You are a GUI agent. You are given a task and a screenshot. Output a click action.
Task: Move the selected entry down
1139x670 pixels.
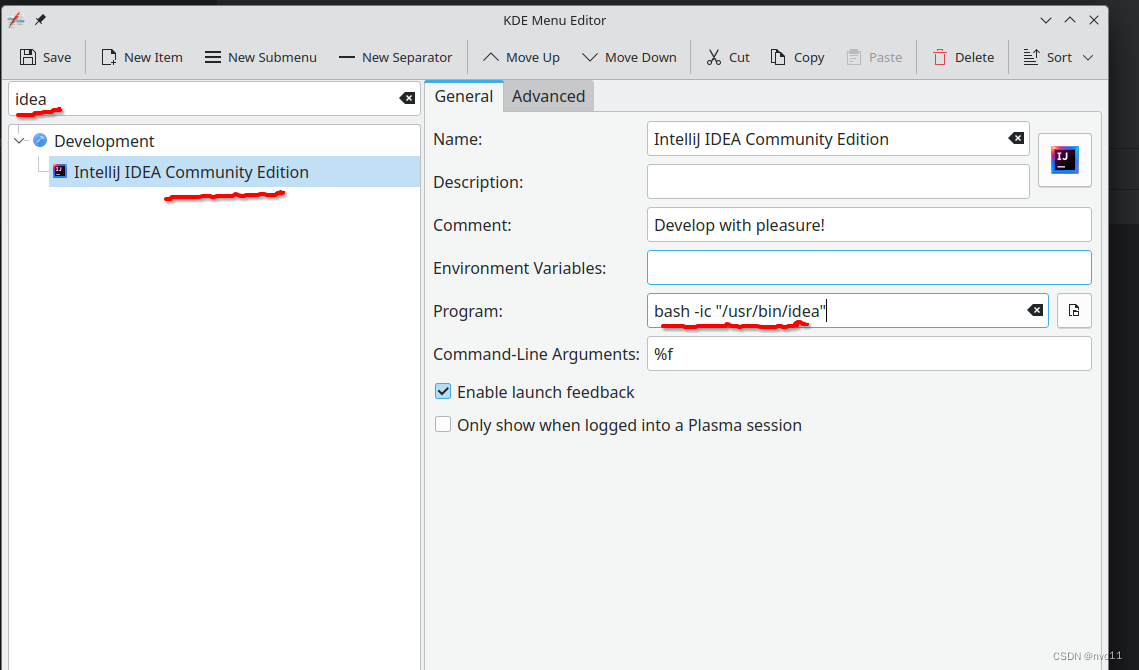coord(630,57)
